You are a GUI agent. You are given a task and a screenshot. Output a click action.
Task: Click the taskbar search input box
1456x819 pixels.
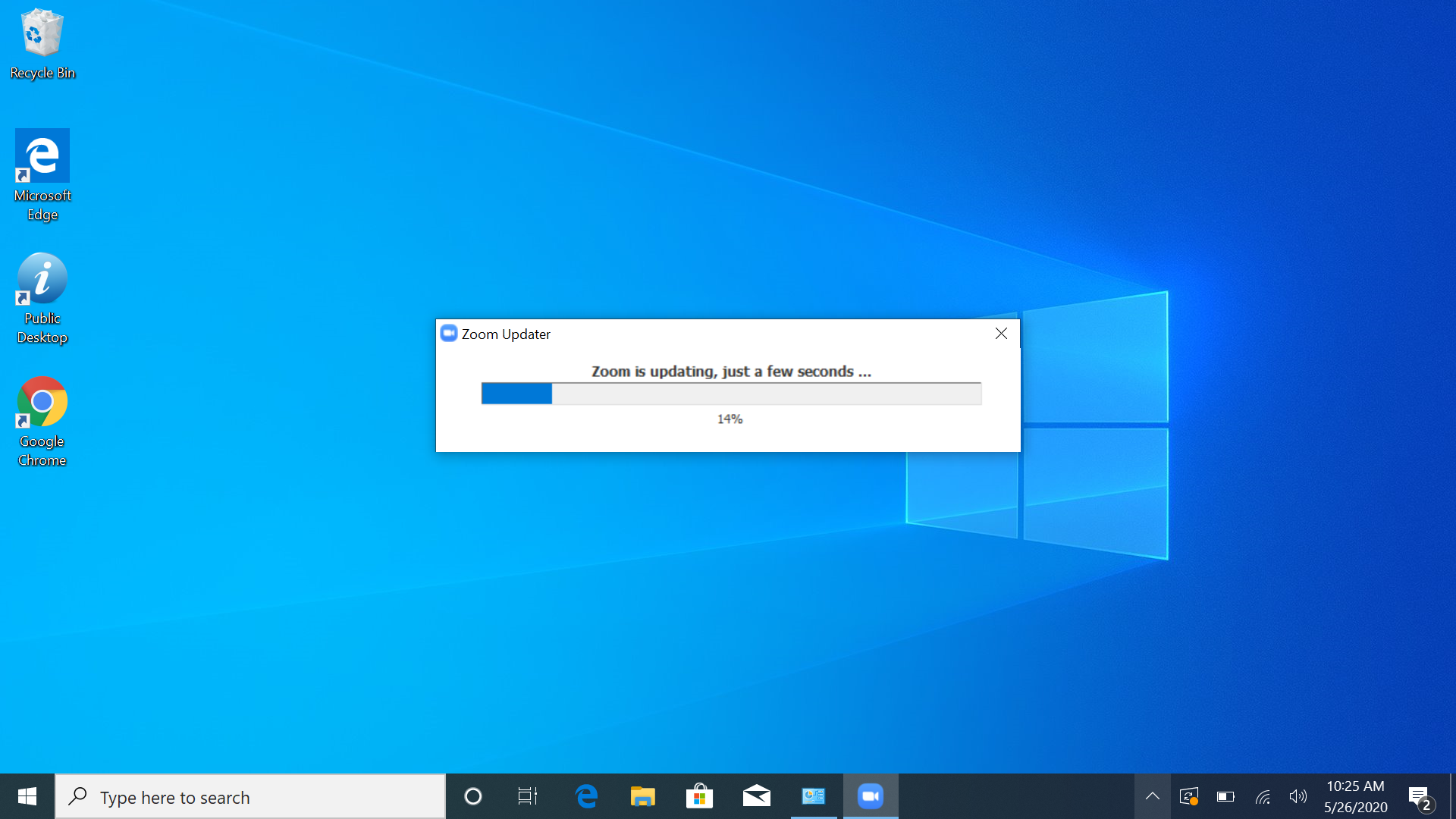tap(250, 797)
